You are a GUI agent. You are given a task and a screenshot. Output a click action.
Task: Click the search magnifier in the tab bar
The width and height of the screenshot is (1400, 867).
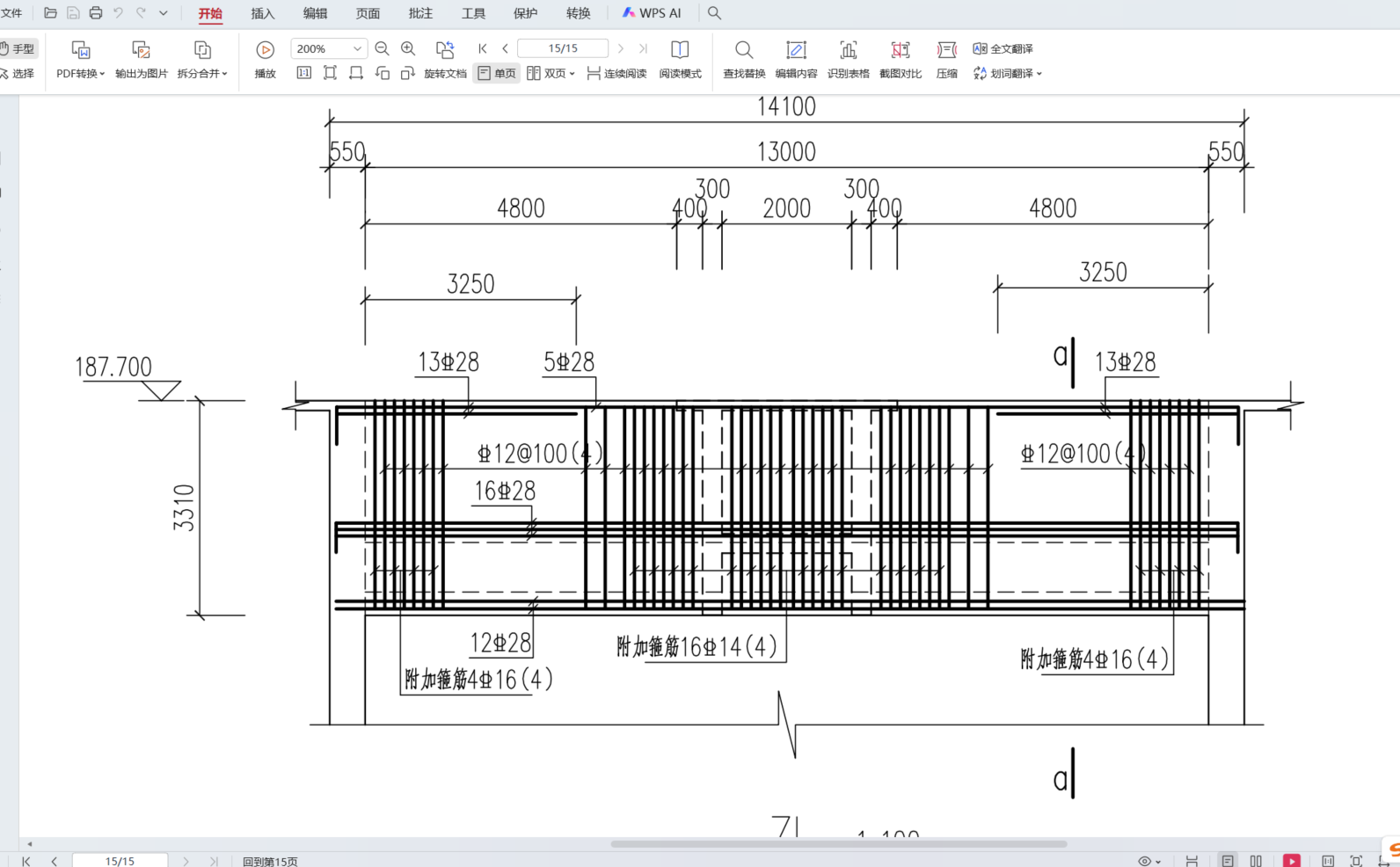coord(714,13)
